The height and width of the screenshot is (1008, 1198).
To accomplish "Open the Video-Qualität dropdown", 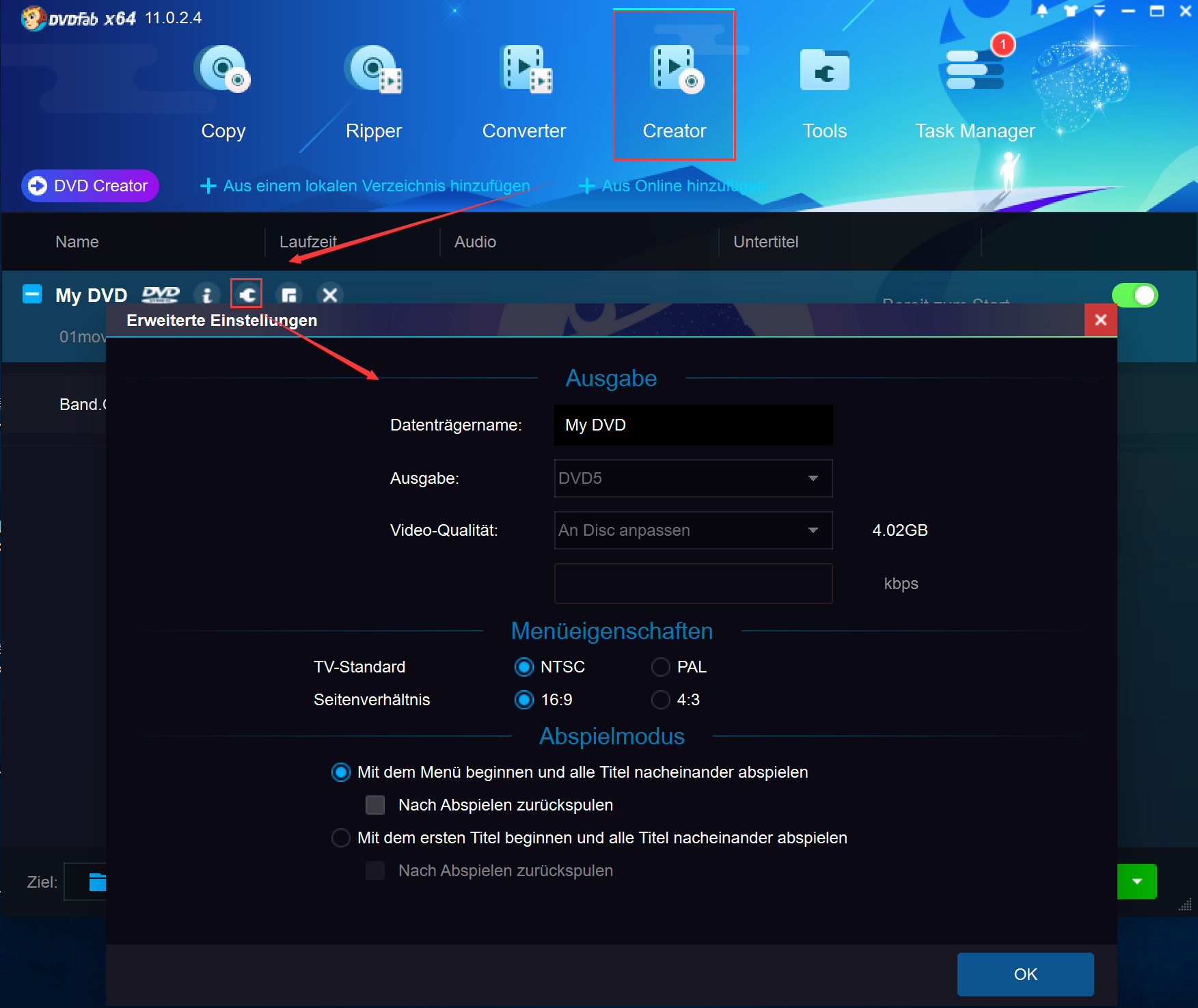I will click(693, 530).
